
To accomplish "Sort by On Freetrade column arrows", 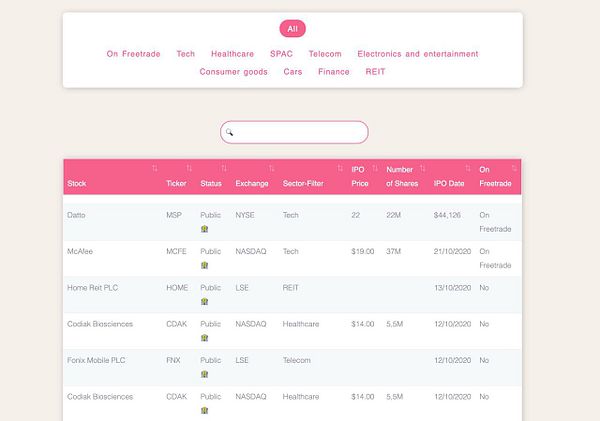I will pyautogui.click(x=514, y=168).
